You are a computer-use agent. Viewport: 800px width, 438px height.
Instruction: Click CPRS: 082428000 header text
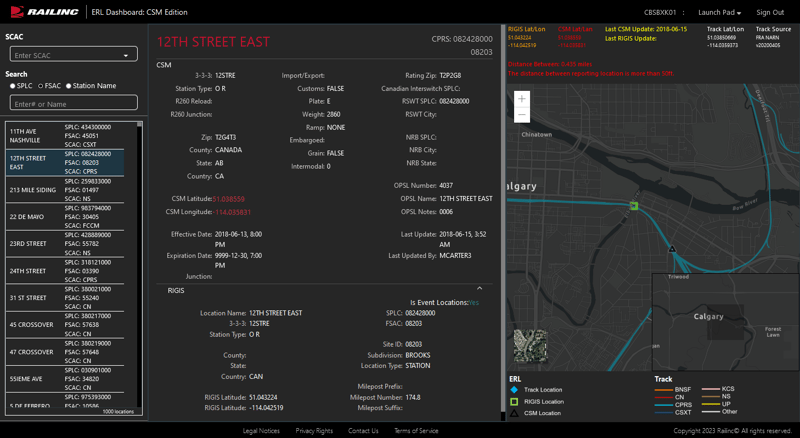(462, 39)
